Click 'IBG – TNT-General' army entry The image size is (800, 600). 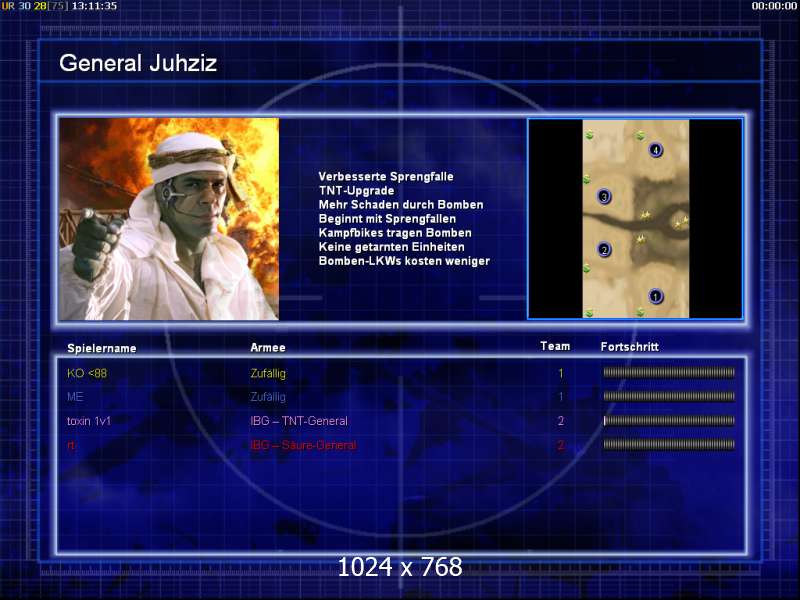[x=298, y=421]
